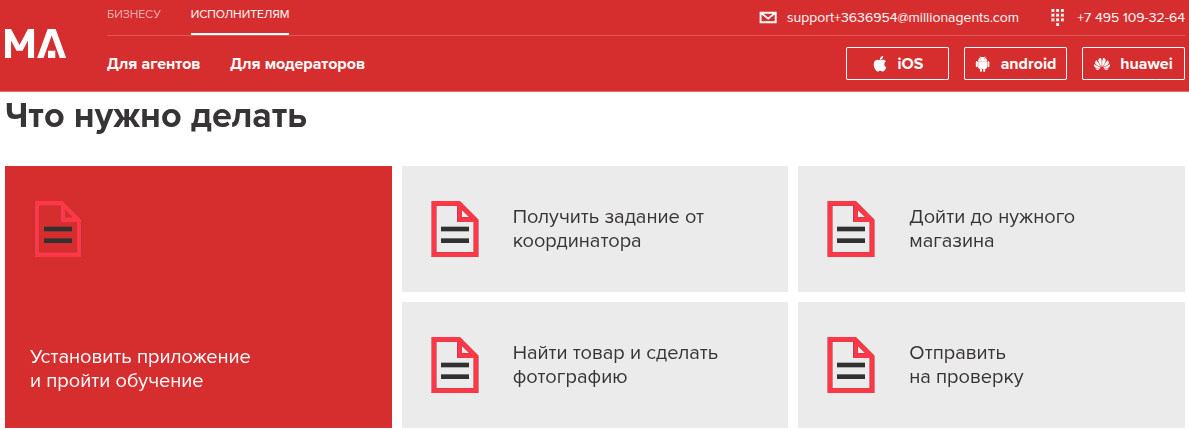Click the MA logo in header
Viewport: 1189px width, 429px height.
click(36, 44)
